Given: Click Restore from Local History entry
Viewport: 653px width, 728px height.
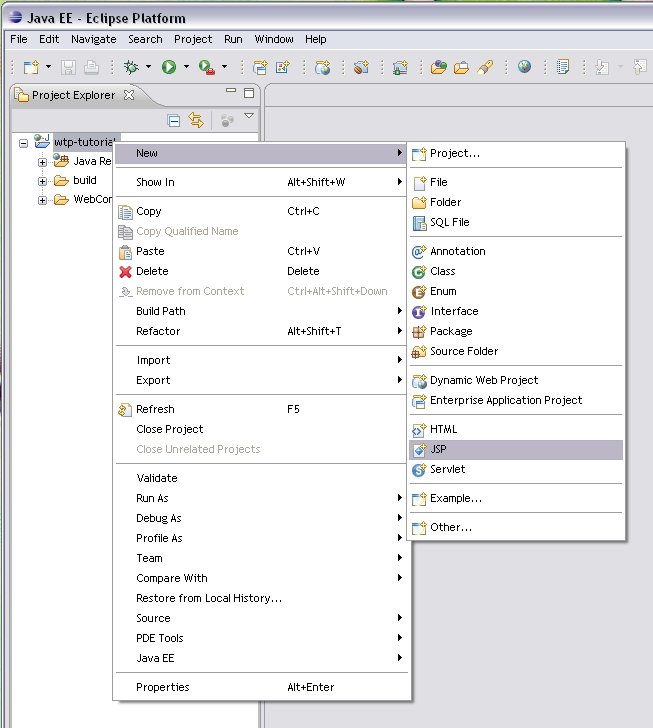Looking at the screenshot, I should (261, 598).
